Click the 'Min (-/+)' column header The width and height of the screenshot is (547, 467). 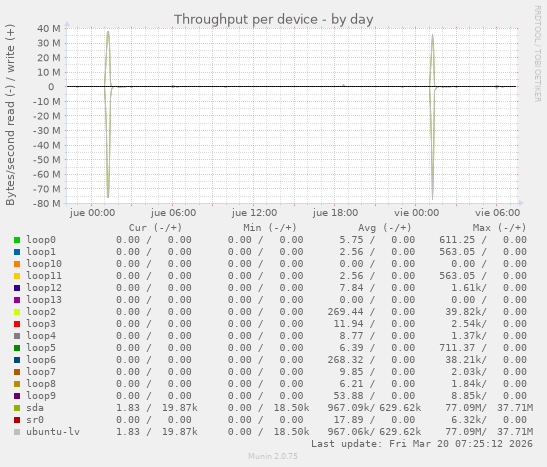(270, 228)
